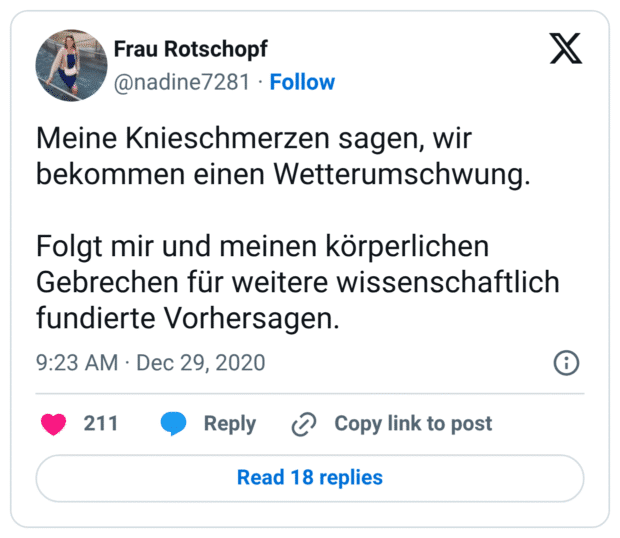Image resolution: width=620 pixels, height=538 pixels.
Task: Click the Reply text label
Action: tap(230, 424)
